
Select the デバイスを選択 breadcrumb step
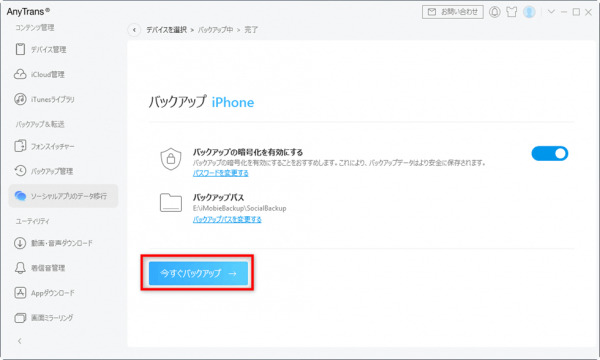[x=167, y=30]
